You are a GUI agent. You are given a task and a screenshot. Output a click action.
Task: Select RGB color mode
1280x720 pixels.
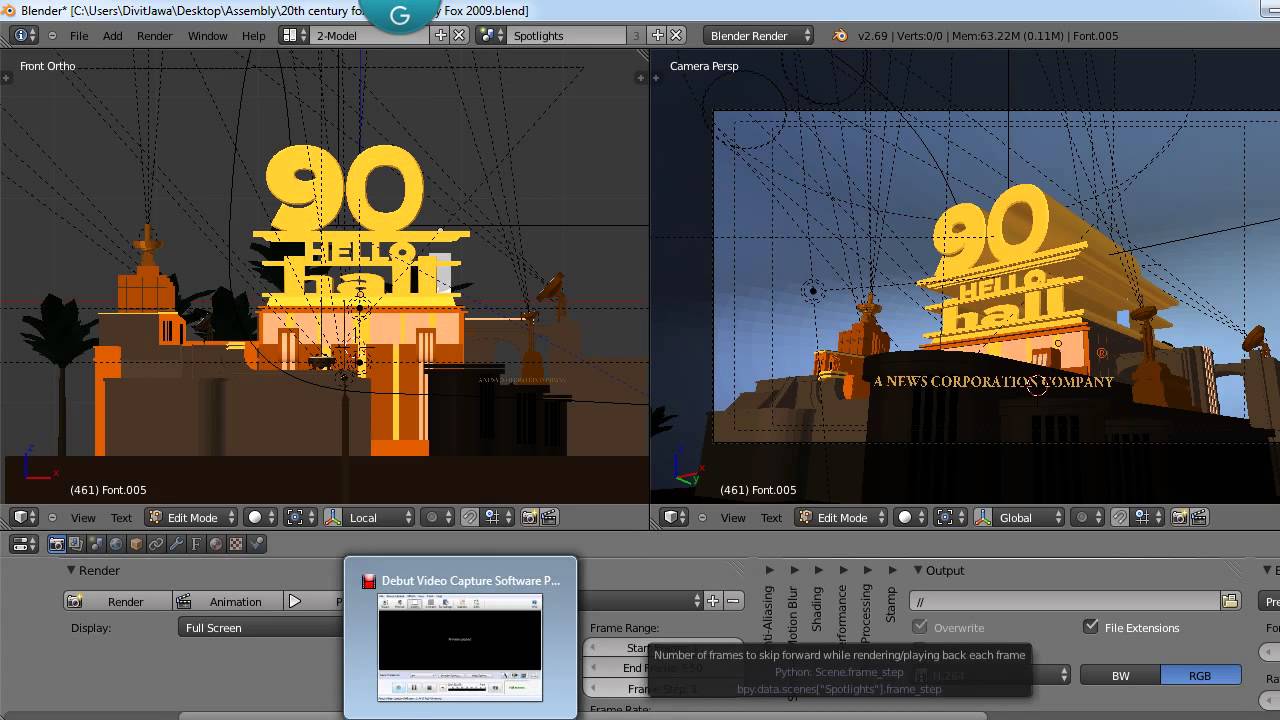point(1200,676)
